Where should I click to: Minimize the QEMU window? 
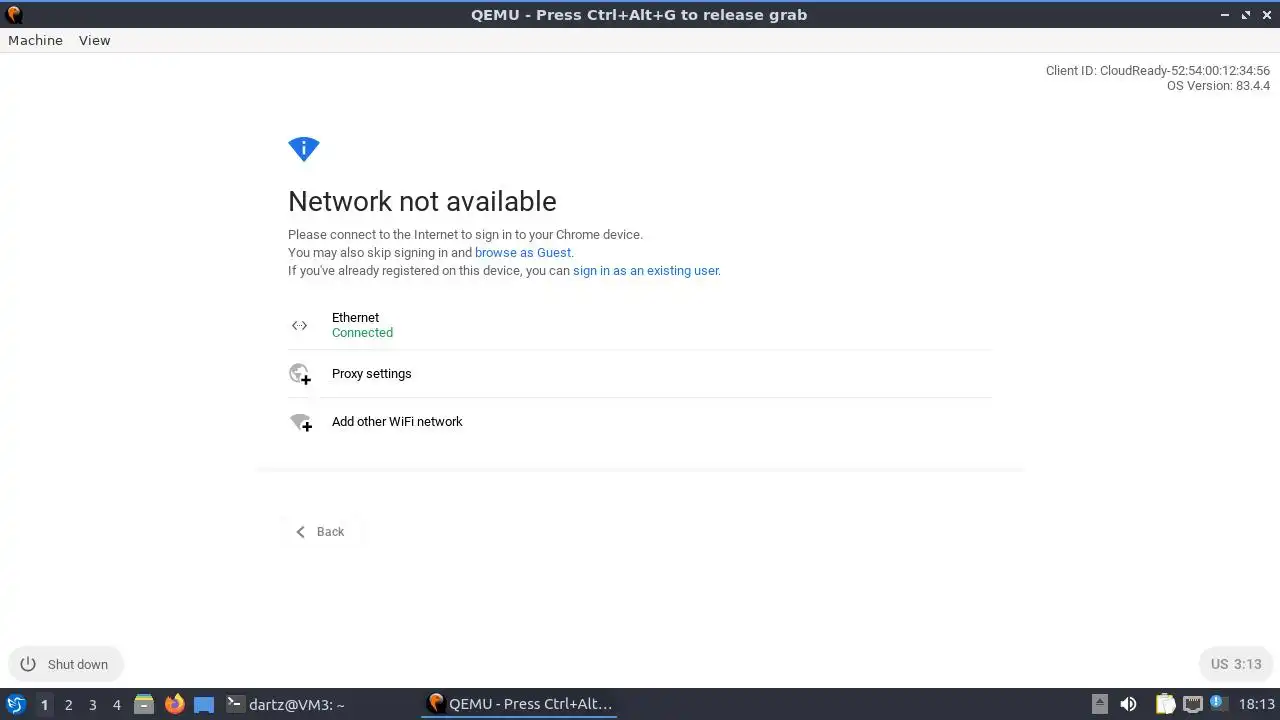1226,15
